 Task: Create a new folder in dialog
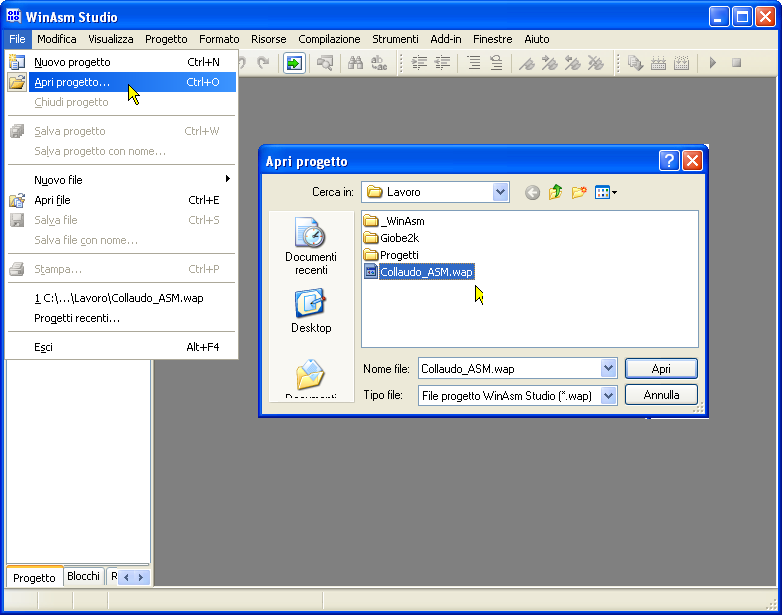coord(579,192)
